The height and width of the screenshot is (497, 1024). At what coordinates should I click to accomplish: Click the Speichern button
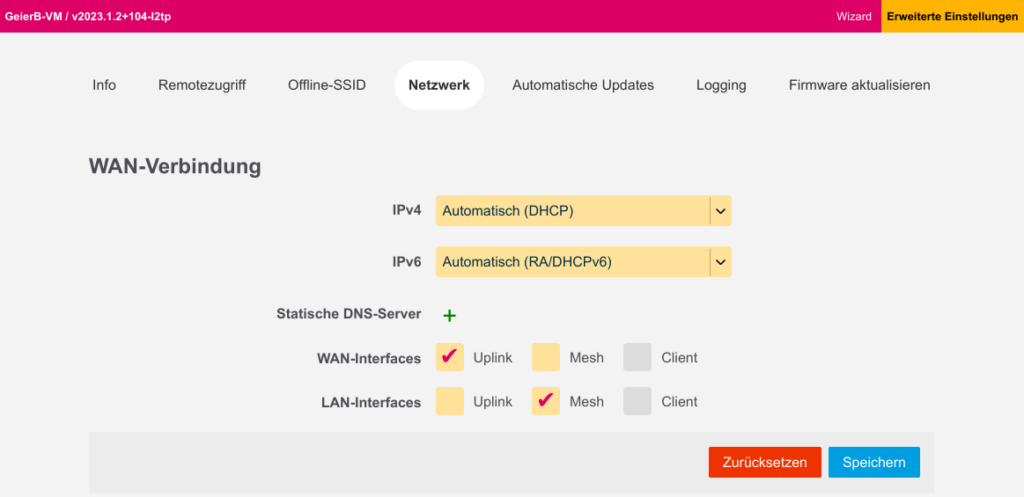pyautogui.click(x=874, y=462)
